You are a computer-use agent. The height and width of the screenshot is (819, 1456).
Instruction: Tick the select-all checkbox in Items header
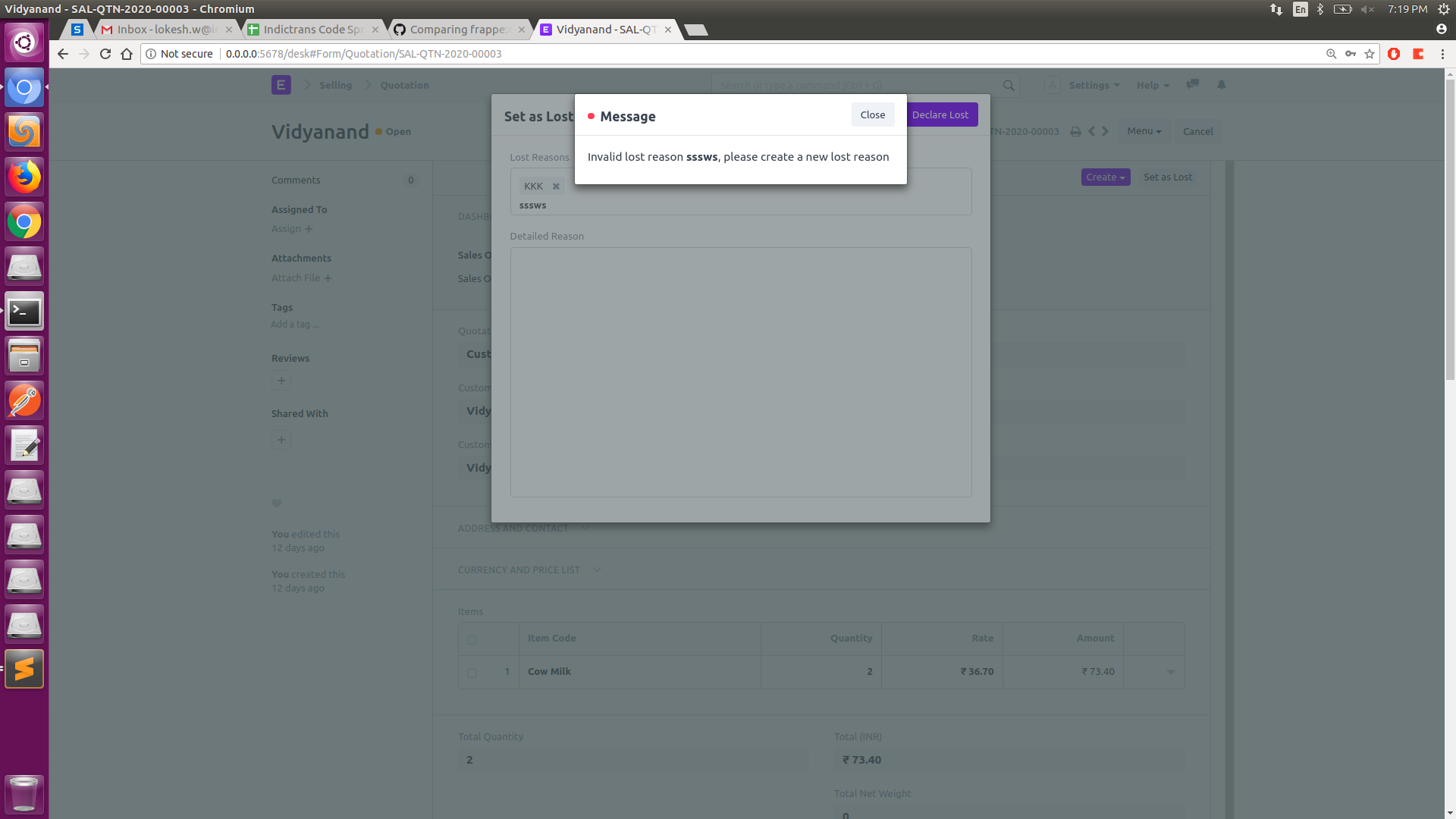coord(472,640)
